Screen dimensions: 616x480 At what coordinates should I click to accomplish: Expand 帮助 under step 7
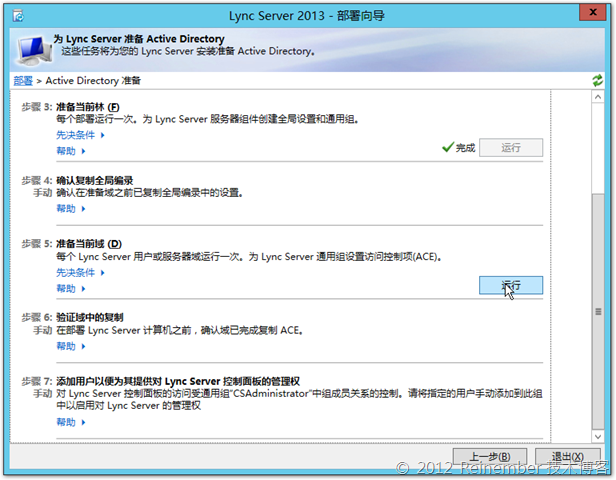coord(71,422)
